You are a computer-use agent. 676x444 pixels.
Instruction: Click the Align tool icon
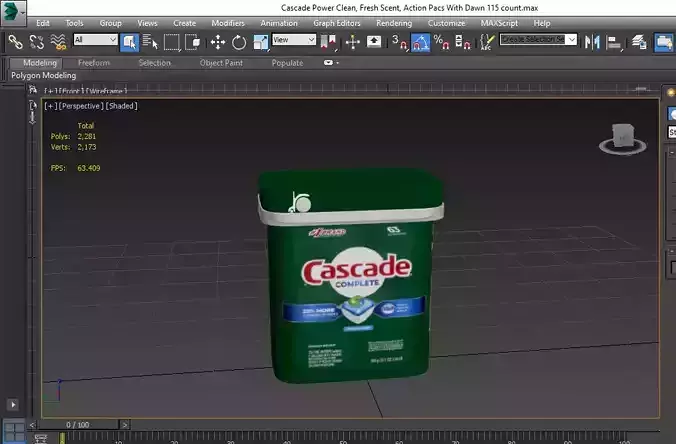pos(613,42)
